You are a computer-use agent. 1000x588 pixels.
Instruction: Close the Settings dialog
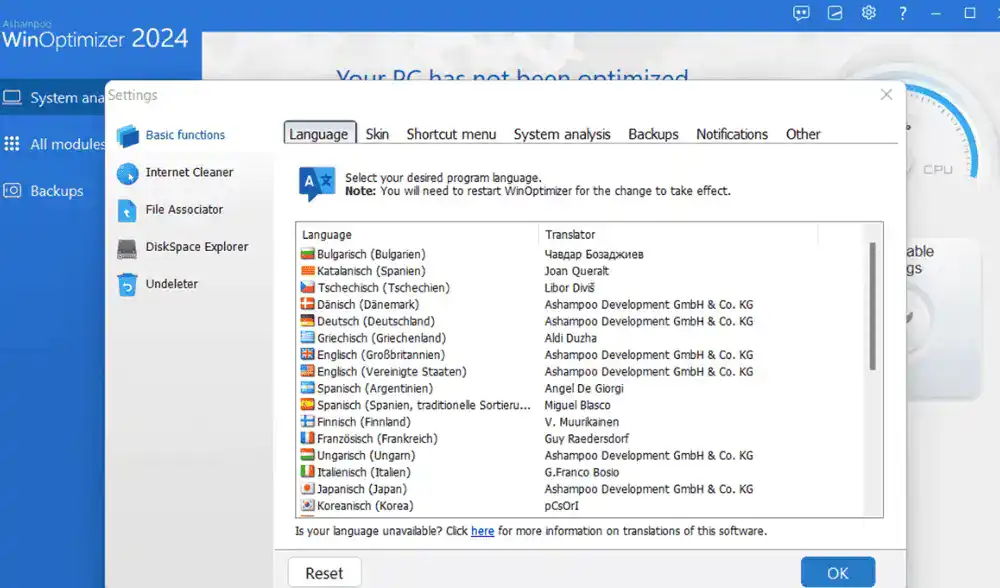pyautogui.click(x=885, y=95)
